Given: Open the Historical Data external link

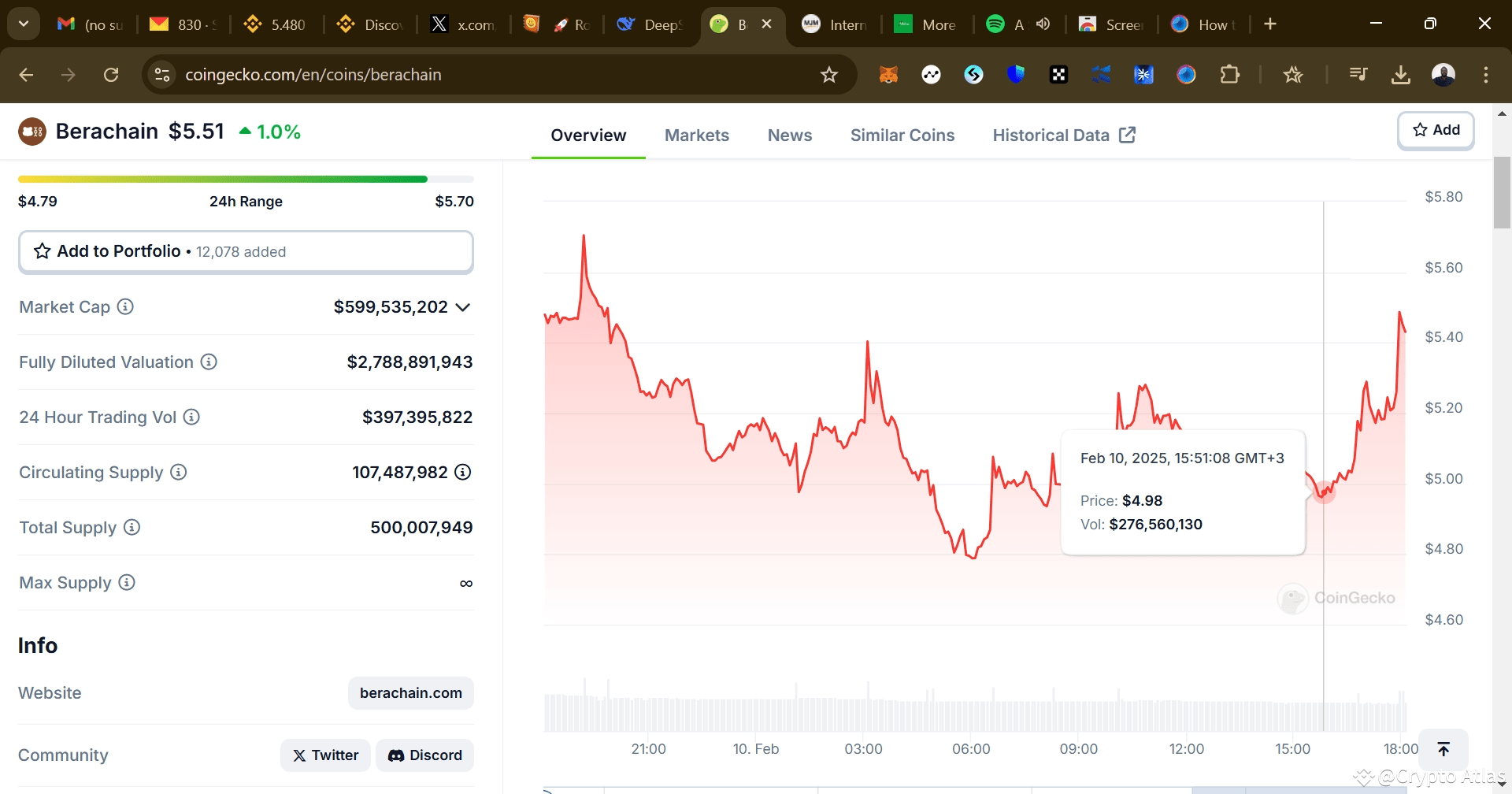Looking at the screenshot, I should [1064, 135].
